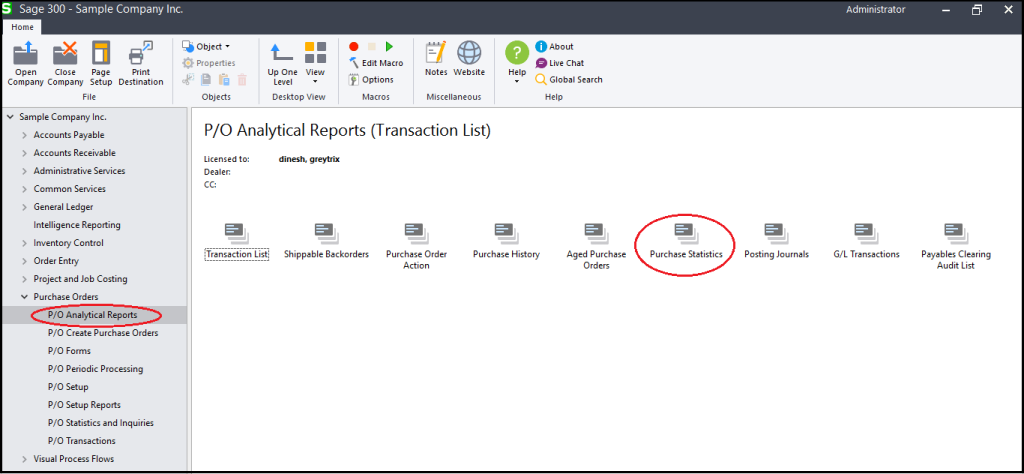Open the Purchase History report
Viewport: 1024px width, 474px height.
pyautogui.click(x=506, y=241)
